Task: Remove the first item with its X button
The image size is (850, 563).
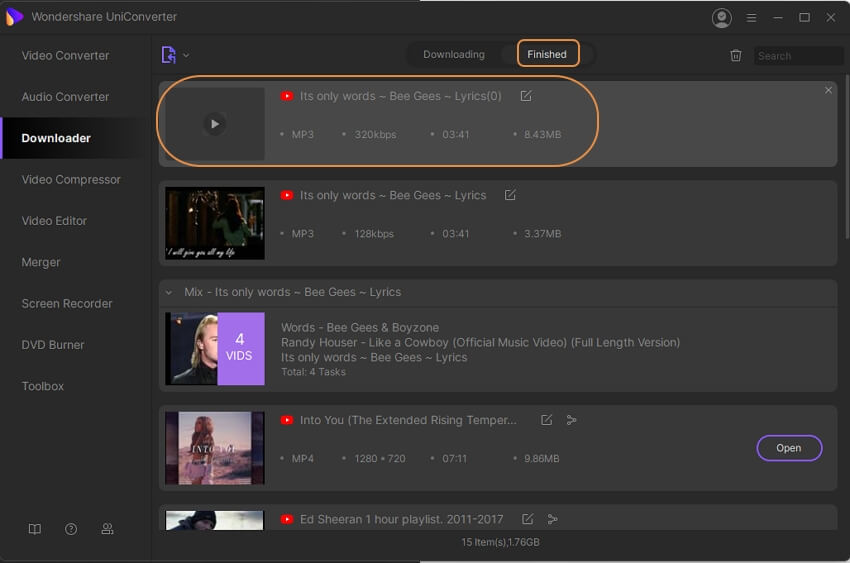Action: 828,90
